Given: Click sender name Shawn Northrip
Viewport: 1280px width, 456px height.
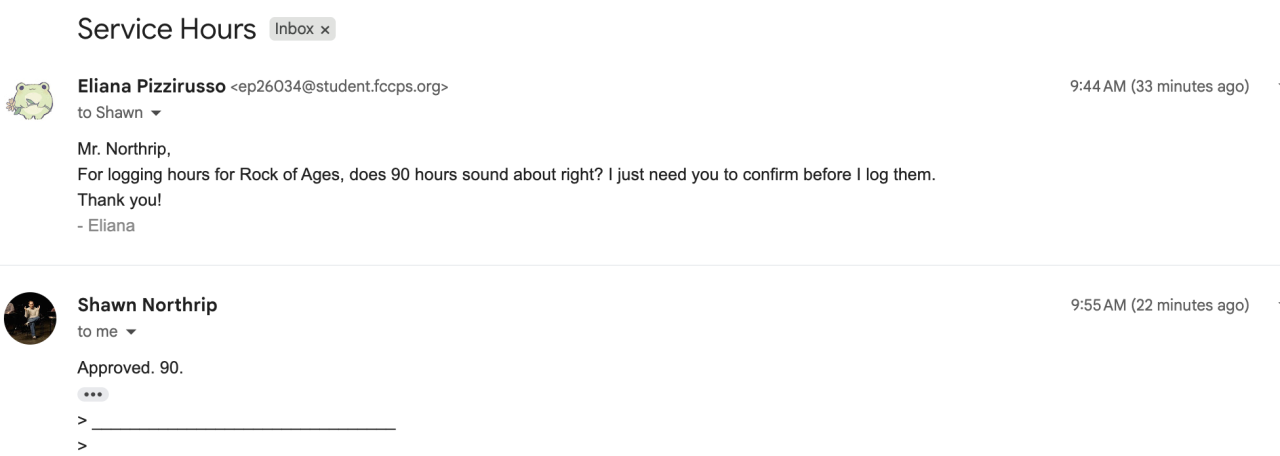Looking at the screenshot, I should [x=147, y=305].
